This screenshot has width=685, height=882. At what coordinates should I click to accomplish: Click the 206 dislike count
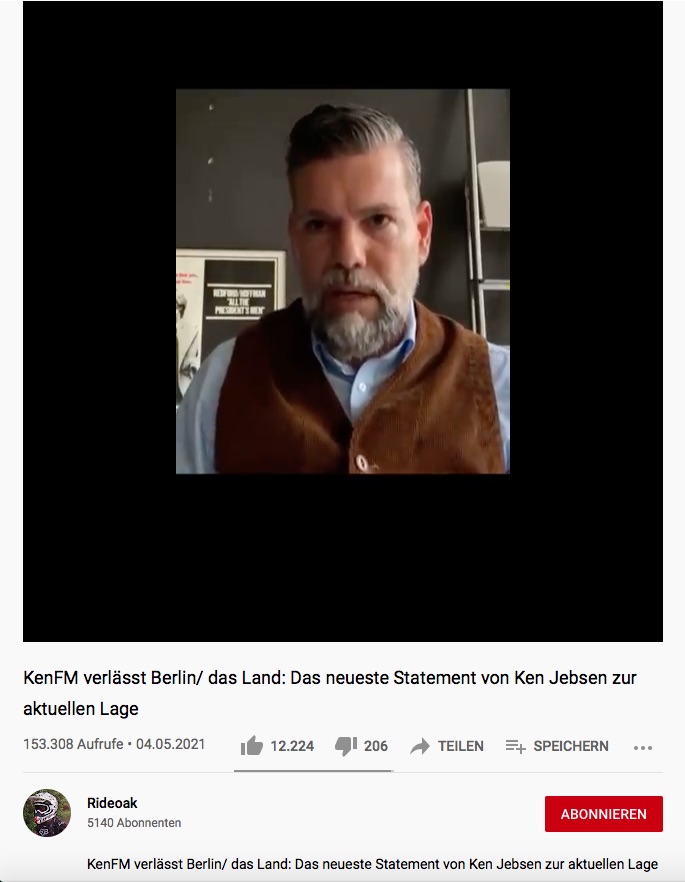tap(376, 746)
